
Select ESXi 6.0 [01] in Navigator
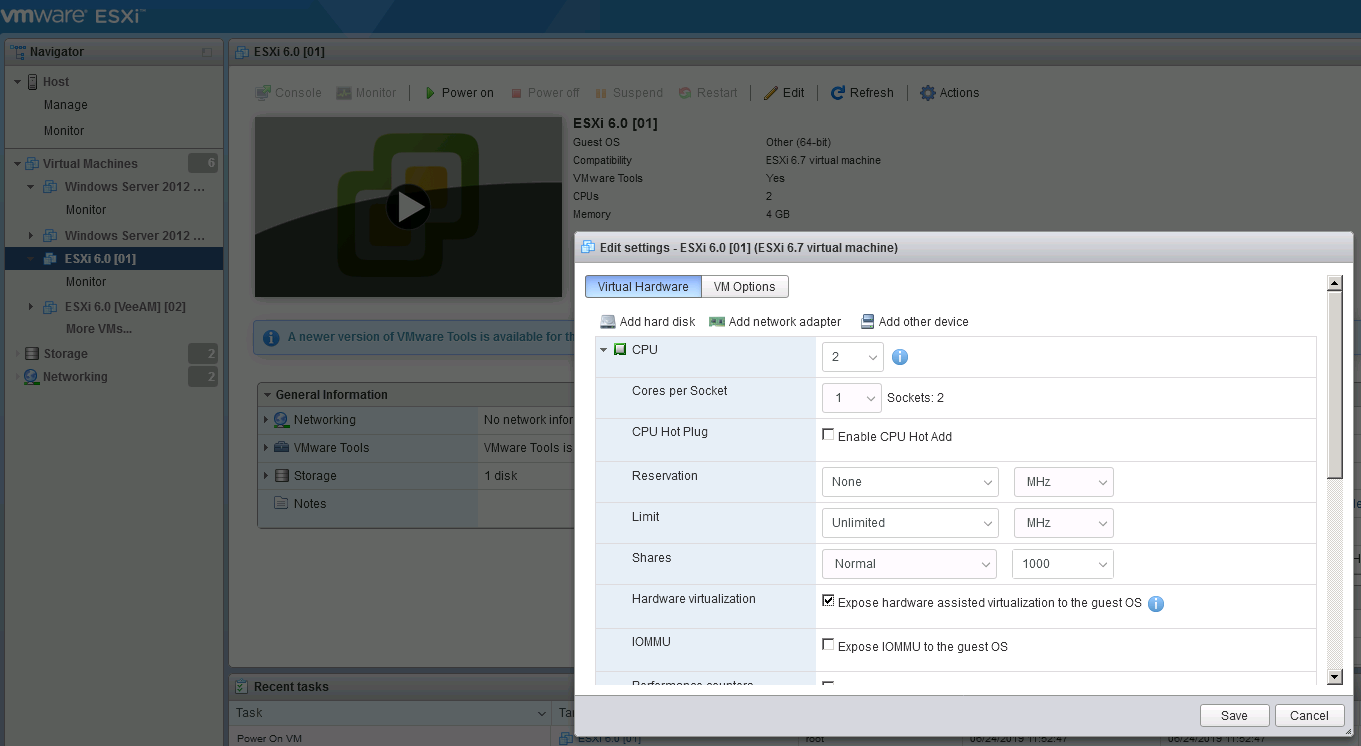[x=113, y=259]
